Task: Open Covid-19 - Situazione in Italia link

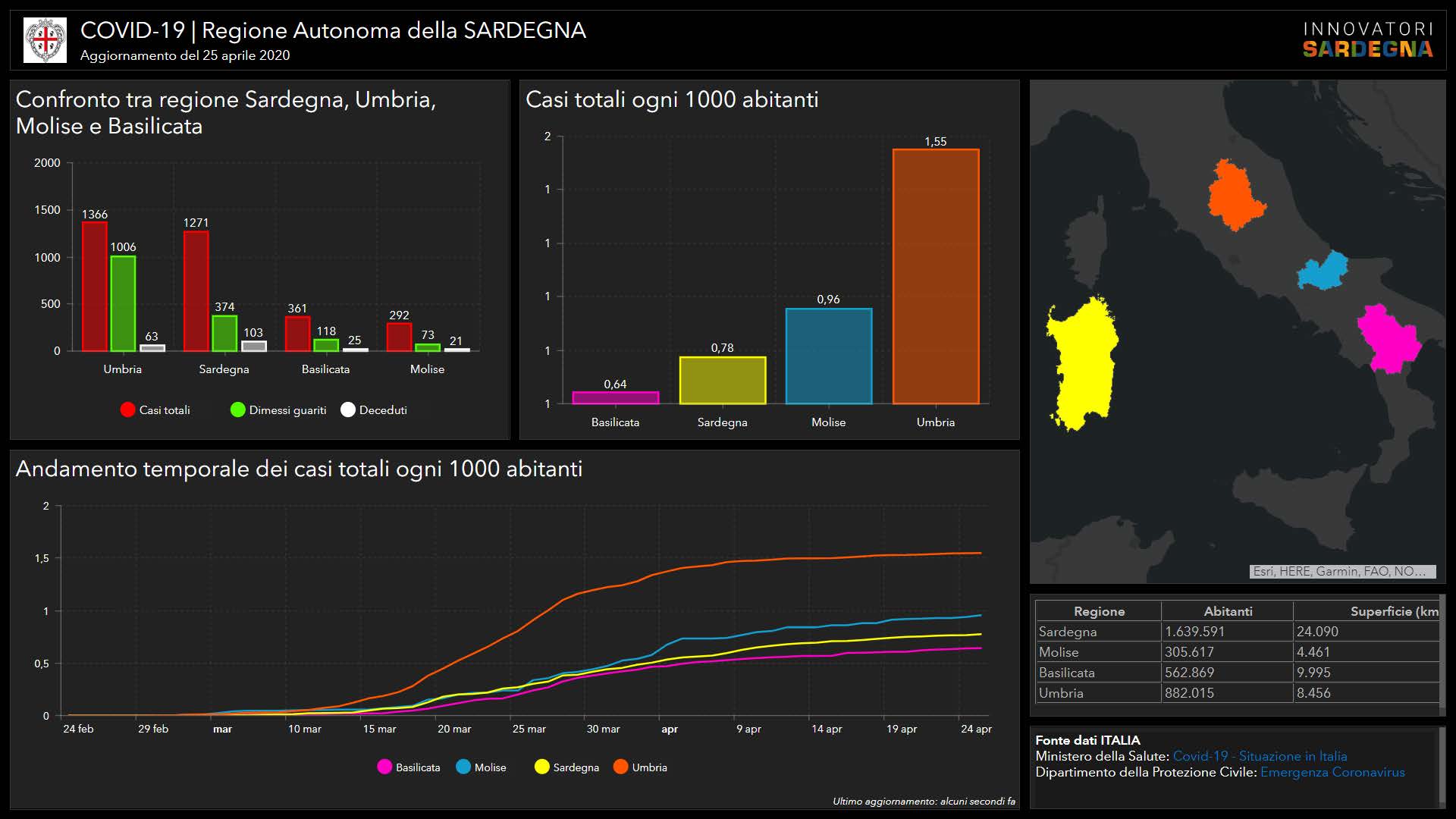Action: (x=1260, y=756)
